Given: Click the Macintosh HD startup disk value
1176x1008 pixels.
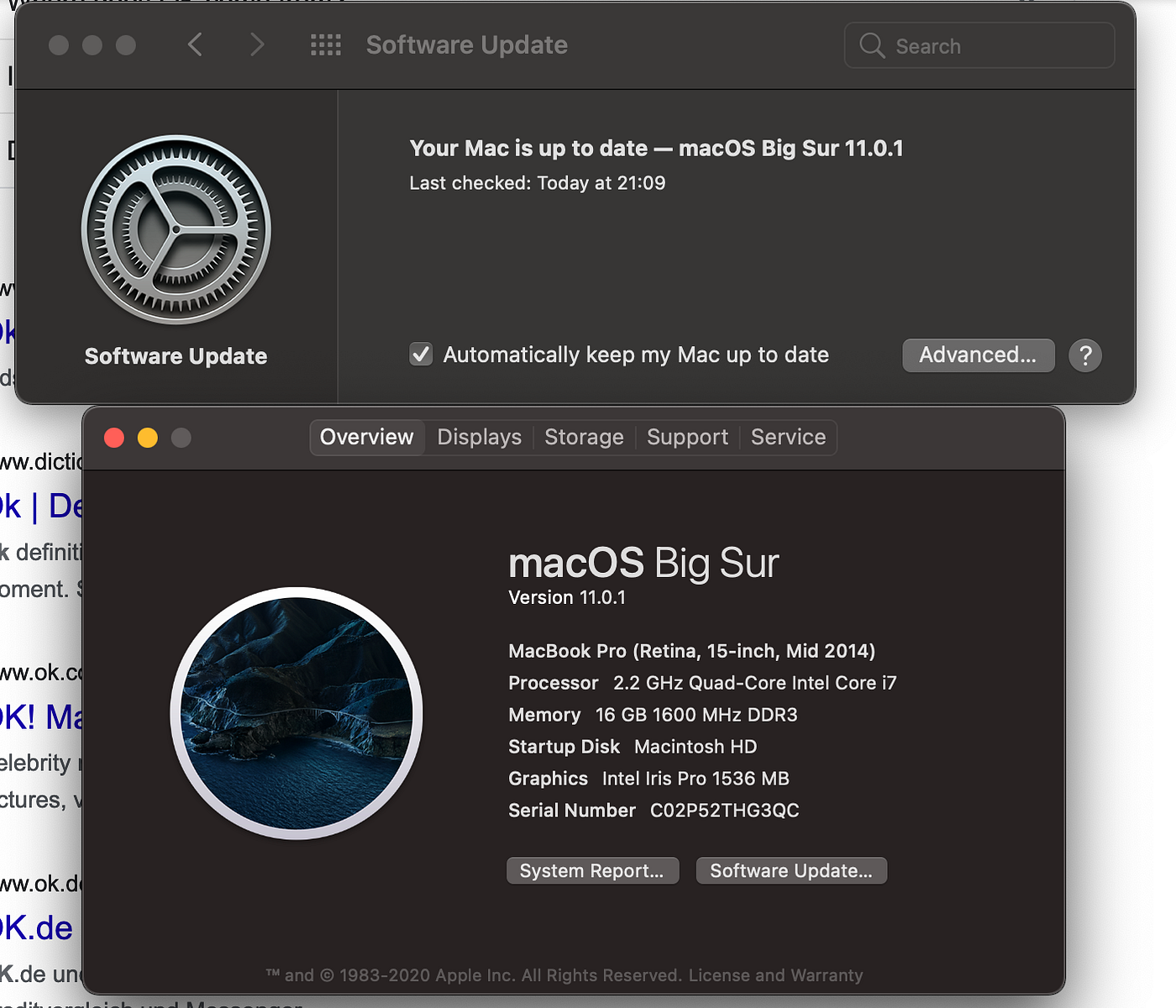Looking at the screenshot, I should coord(696,747).
